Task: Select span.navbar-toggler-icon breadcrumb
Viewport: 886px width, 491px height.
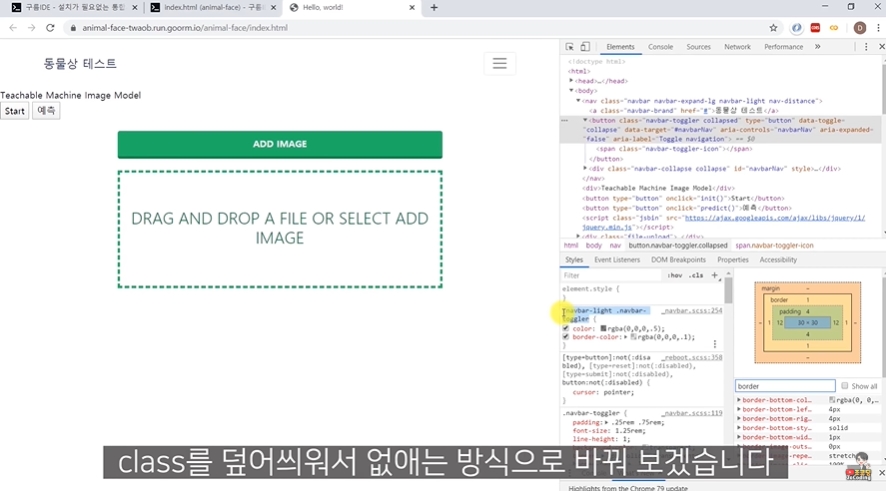Action: pyautogui.click(x=774, y=245)
